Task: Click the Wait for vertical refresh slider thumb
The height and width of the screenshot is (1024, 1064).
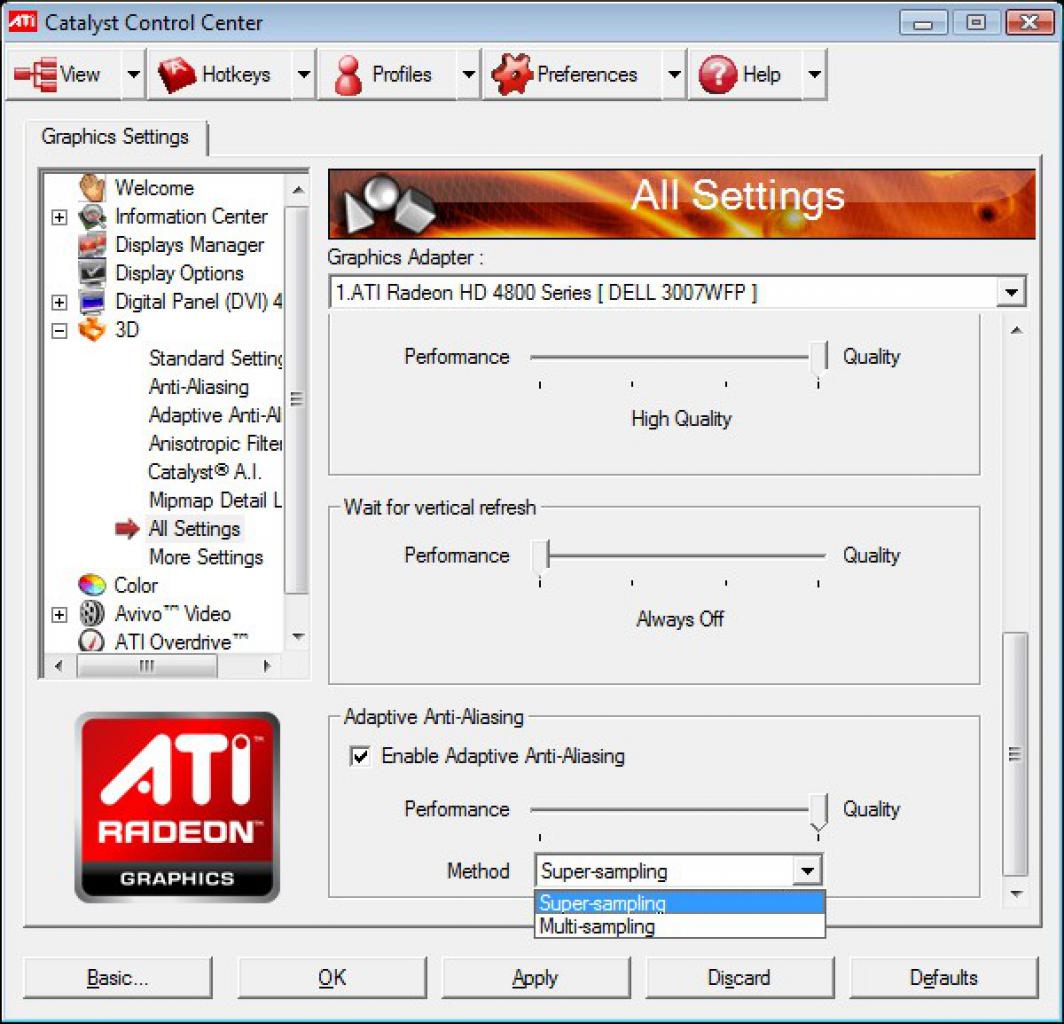Action: (x=540, y=558)
